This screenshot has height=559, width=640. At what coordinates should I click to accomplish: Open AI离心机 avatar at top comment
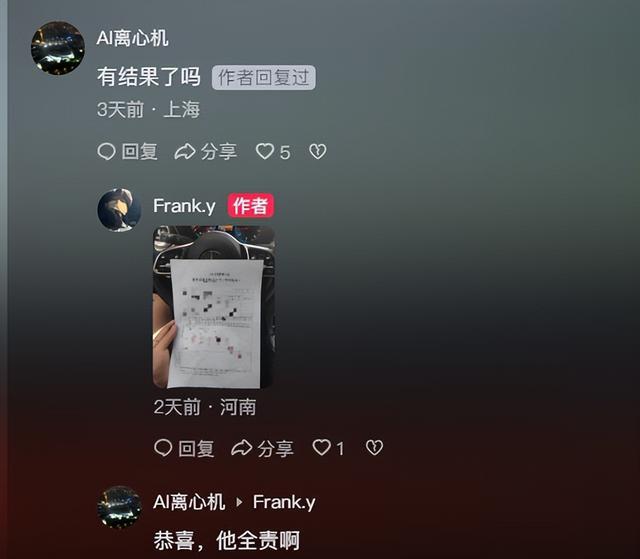(58, 48)
